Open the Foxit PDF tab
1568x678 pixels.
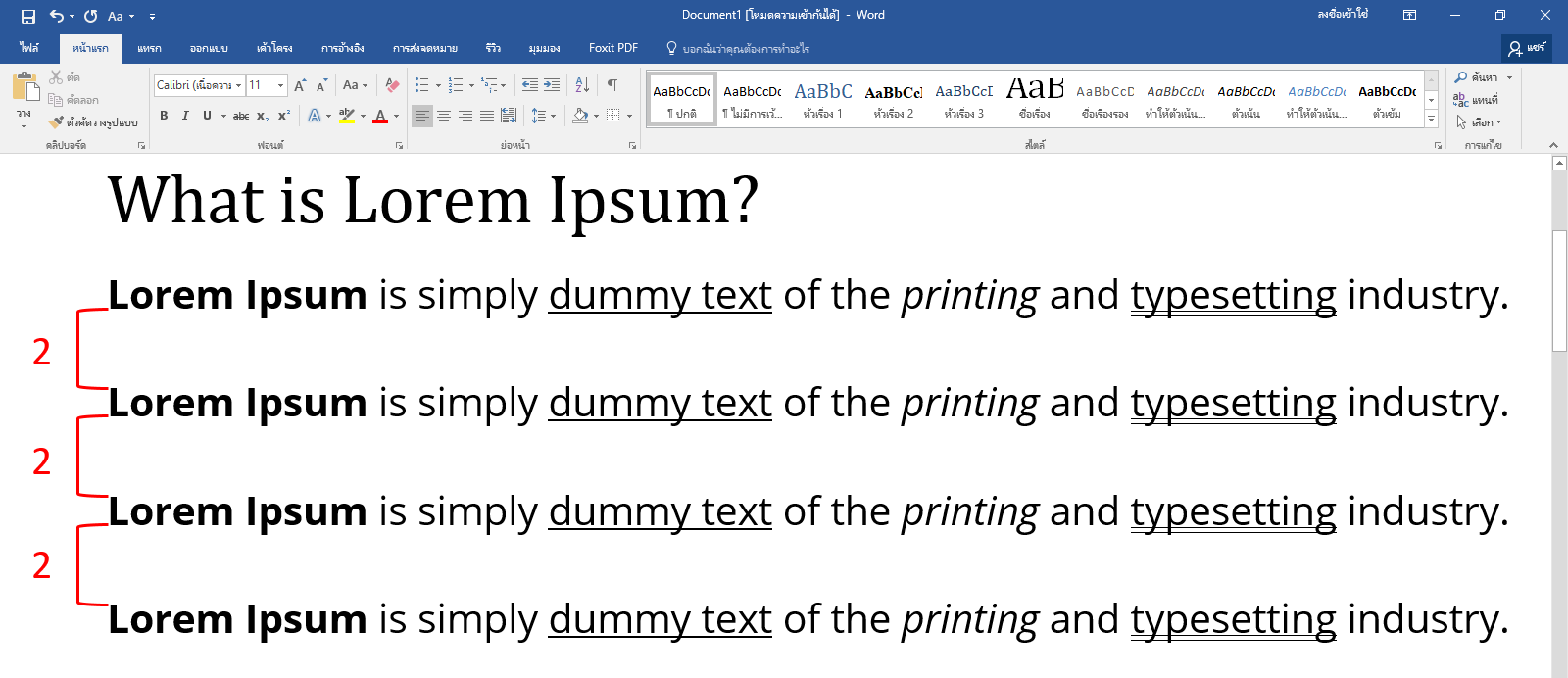(x=613, y=48)
